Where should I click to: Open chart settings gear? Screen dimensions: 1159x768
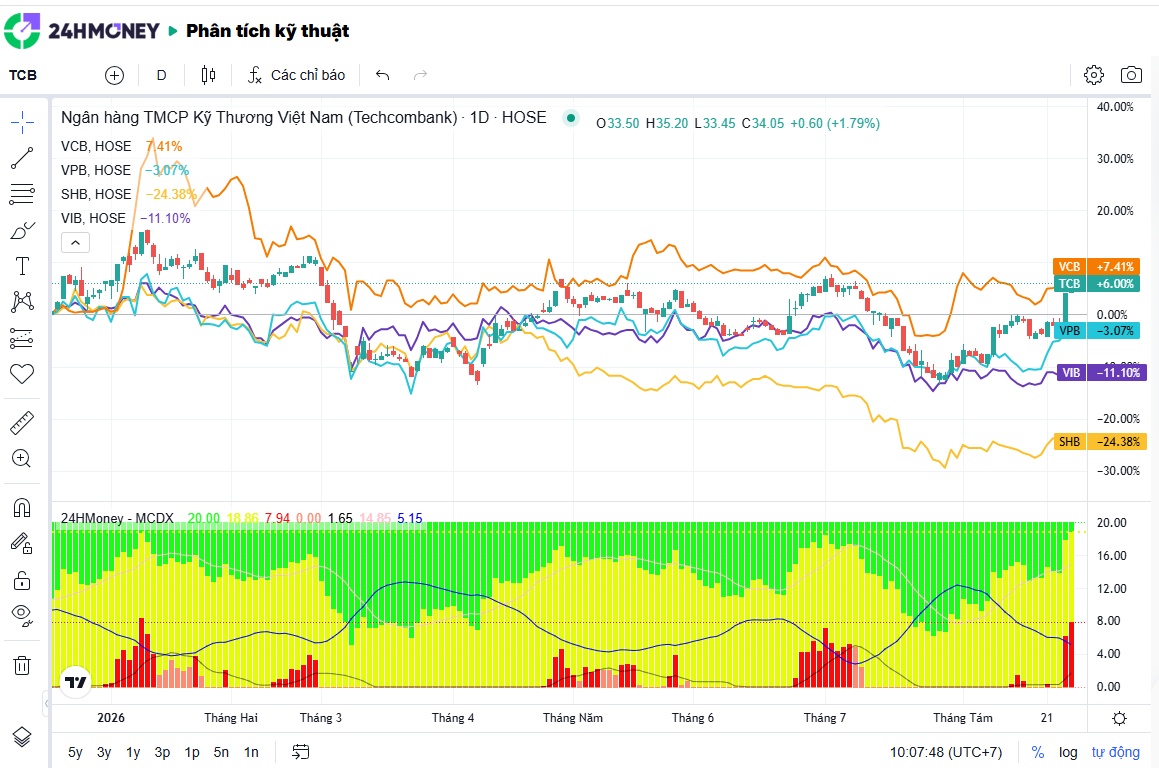pyautogui.click(x=1094, y=75)
